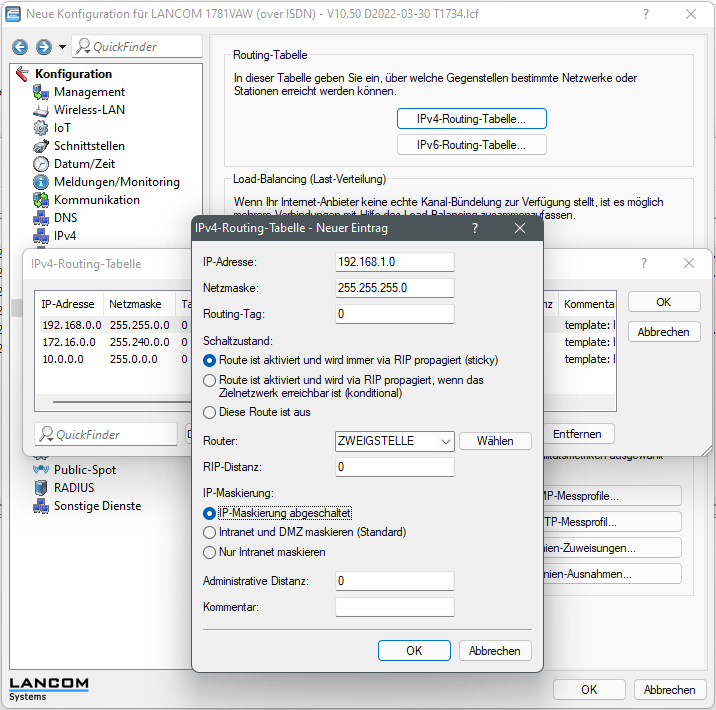Click the Wählen button
Screen dimensions: 716x710
tap(494, 441)
